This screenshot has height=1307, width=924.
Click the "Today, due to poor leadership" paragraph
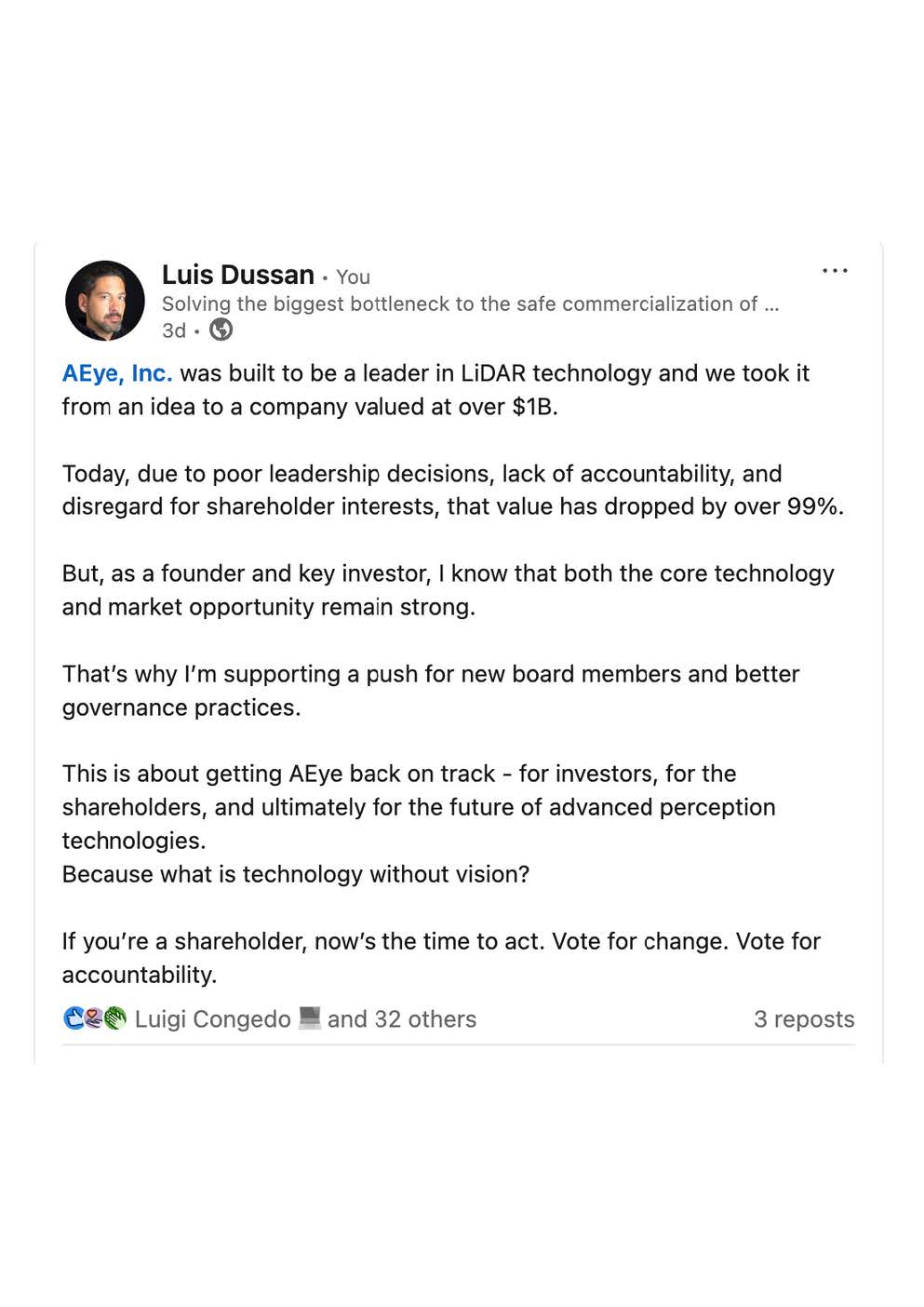click(452, 490)
